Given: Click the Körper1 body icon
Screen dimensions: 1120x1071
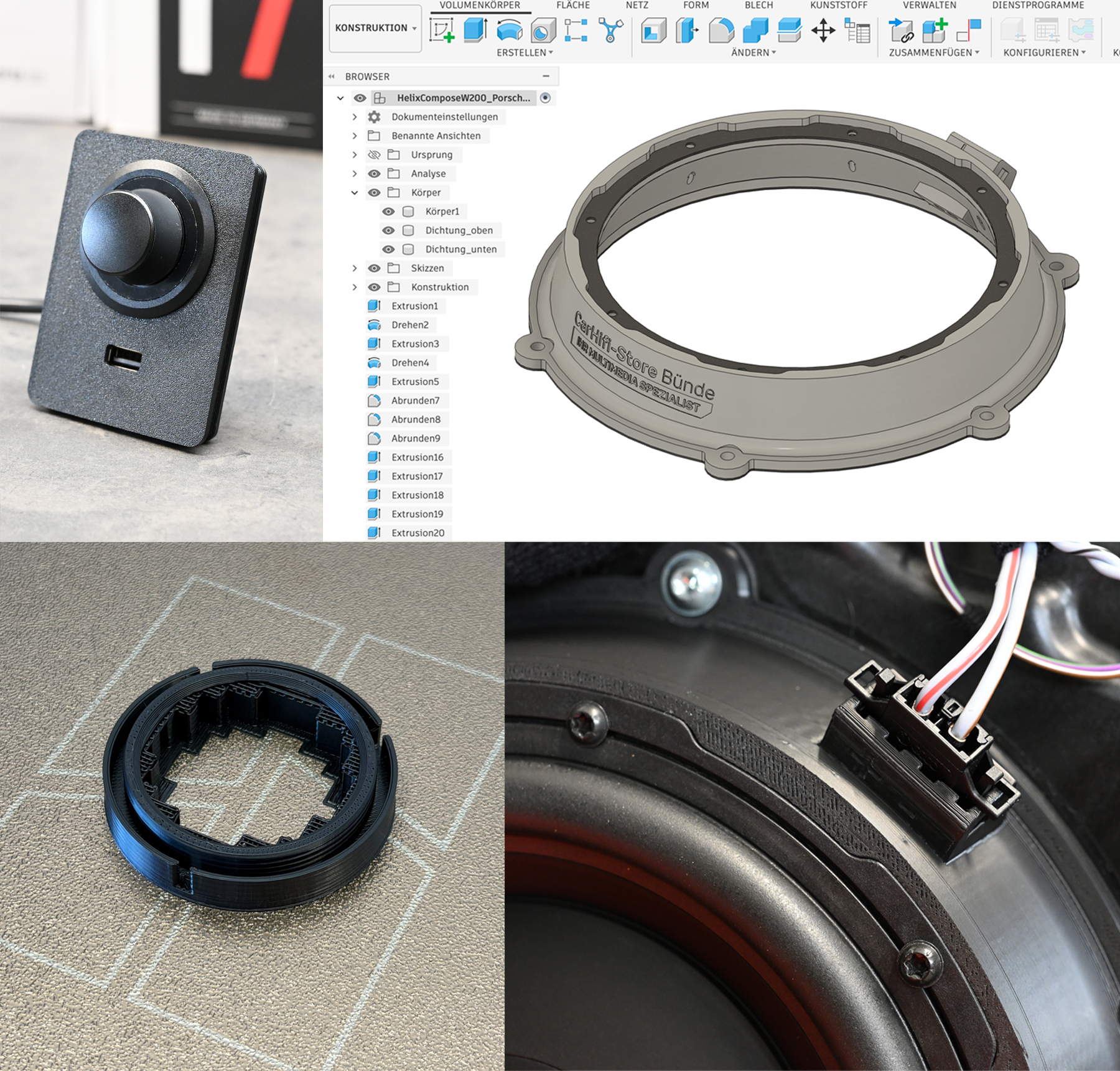Looking at the screenshot, I should pos(408,212).
